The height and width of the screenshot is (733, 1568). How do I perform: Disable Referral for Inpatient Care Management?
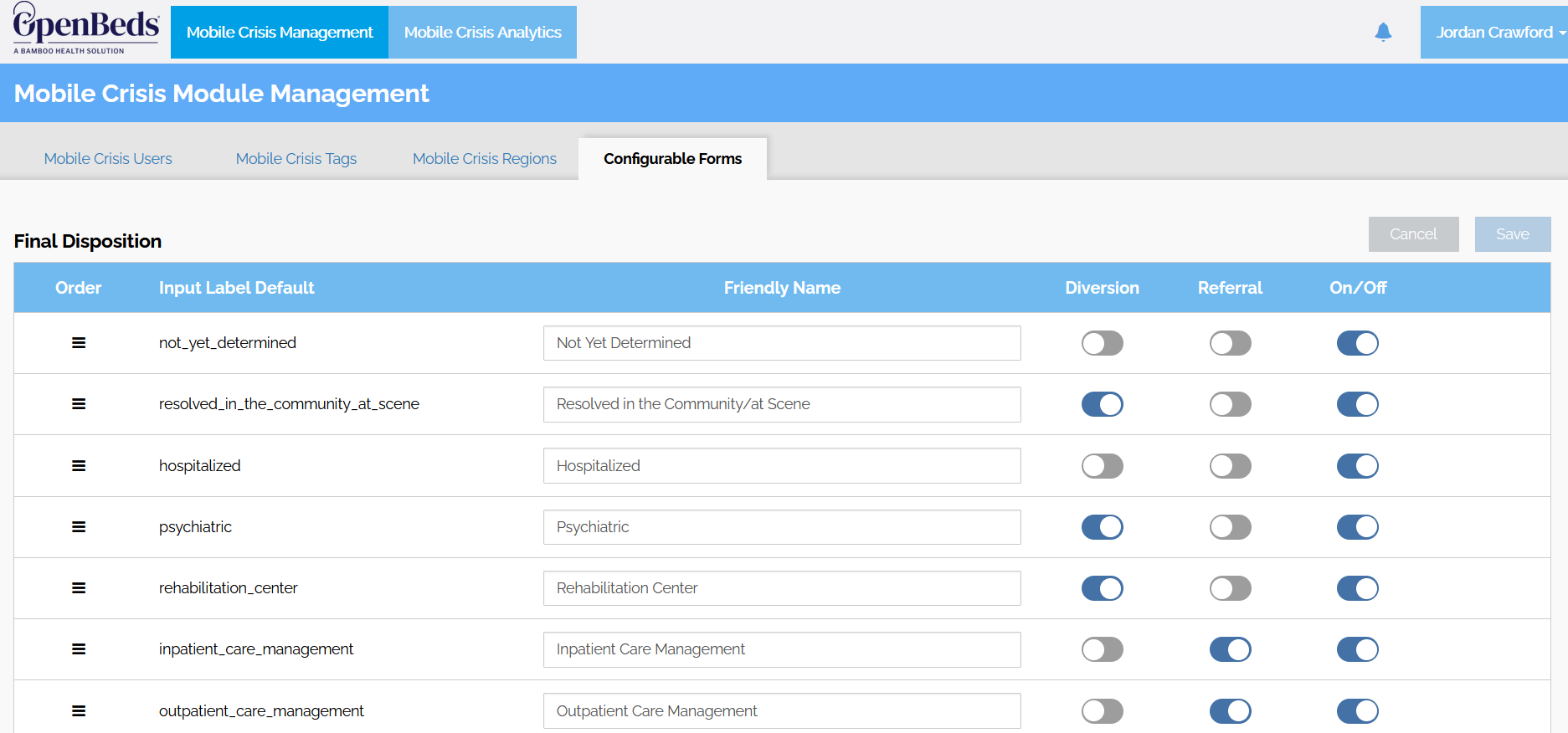click(1230, 649)
